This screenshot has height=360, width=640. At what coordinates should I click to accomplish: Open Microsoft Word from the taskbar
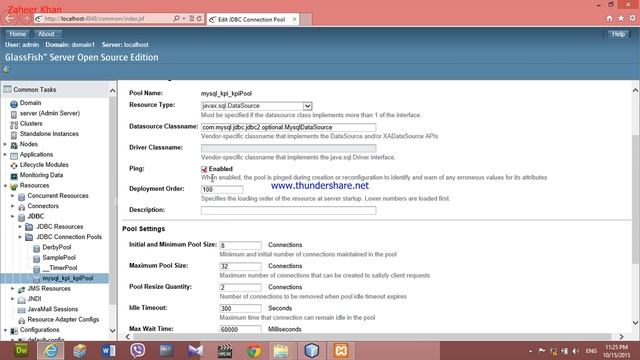click(109, 351)
